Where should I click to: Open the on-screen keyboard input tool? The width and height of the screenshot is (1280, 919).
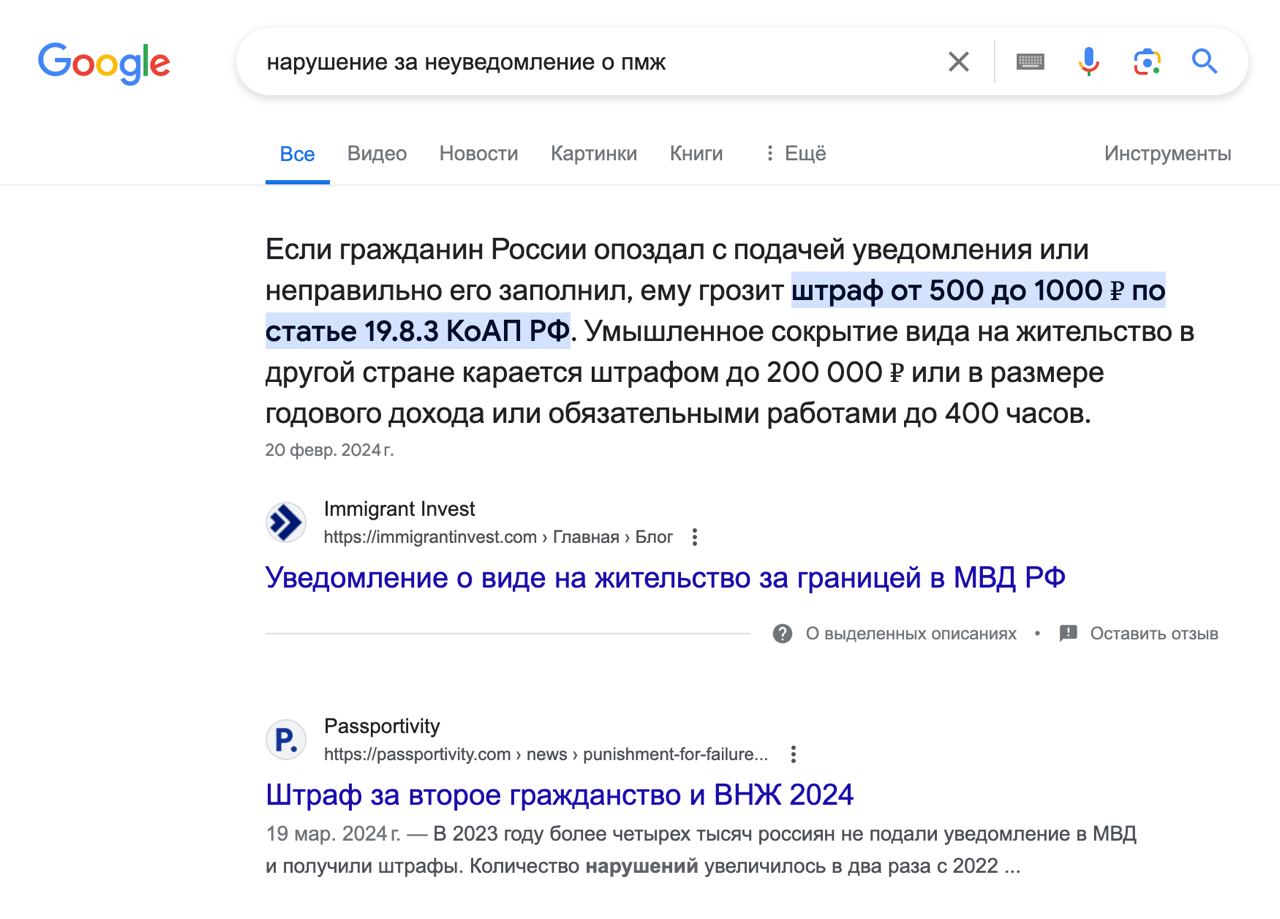coord(1030,62)
